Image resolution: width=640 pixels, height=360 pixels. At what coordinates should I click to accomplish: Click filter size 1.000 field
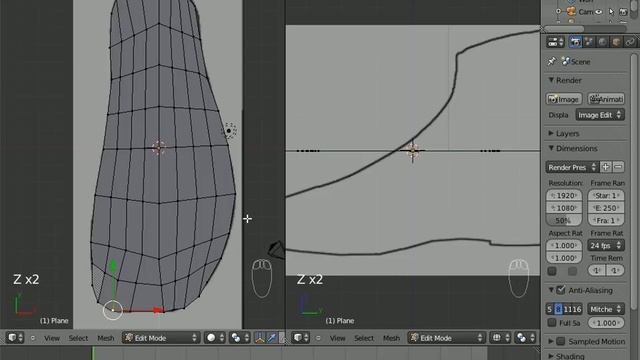(x=606, y=322)
